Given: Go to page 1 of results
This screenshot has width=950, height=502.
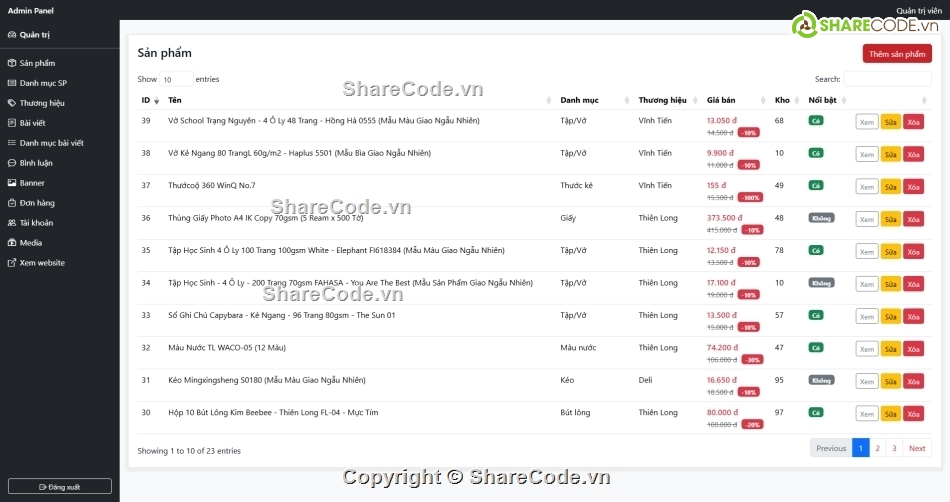Looking at the screenshot, I should pyautogui.click(x=860, y=448).
